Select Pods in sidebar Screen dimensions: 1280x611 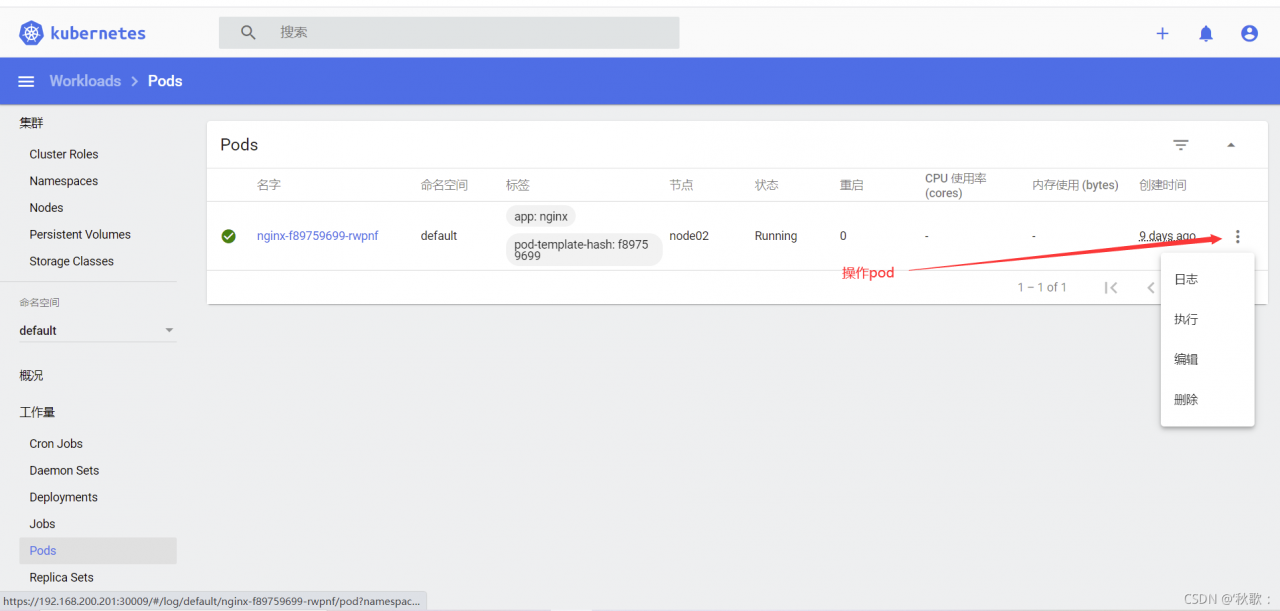[98, 551]
